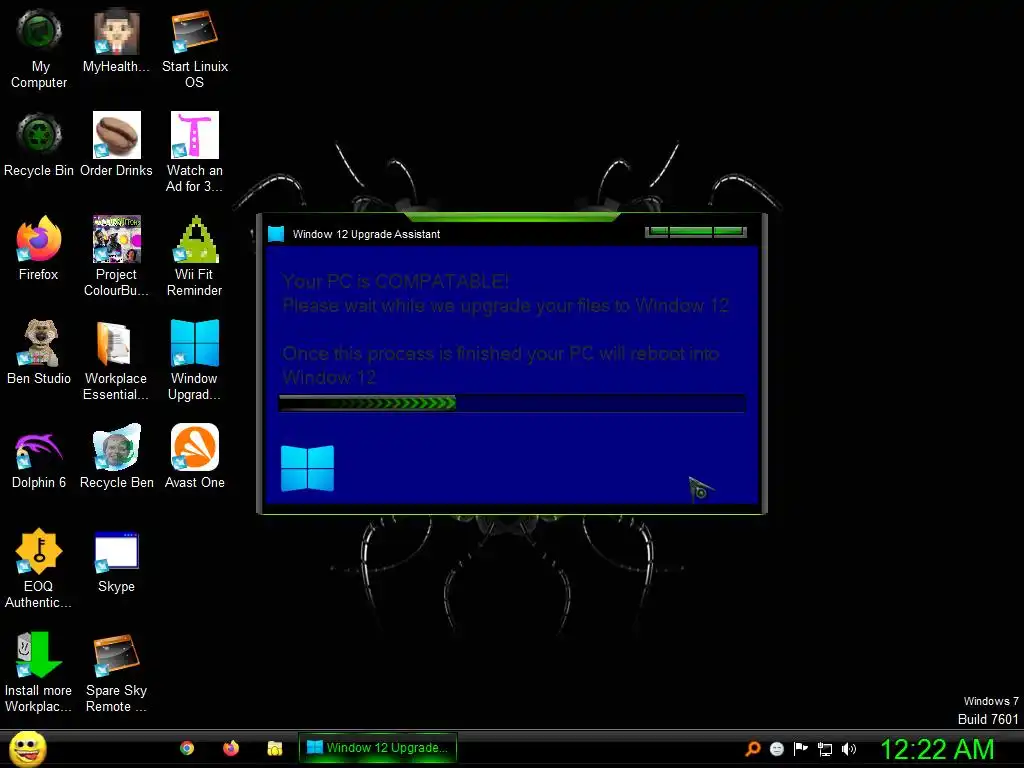Click the 12:22 AM clock

937,749
